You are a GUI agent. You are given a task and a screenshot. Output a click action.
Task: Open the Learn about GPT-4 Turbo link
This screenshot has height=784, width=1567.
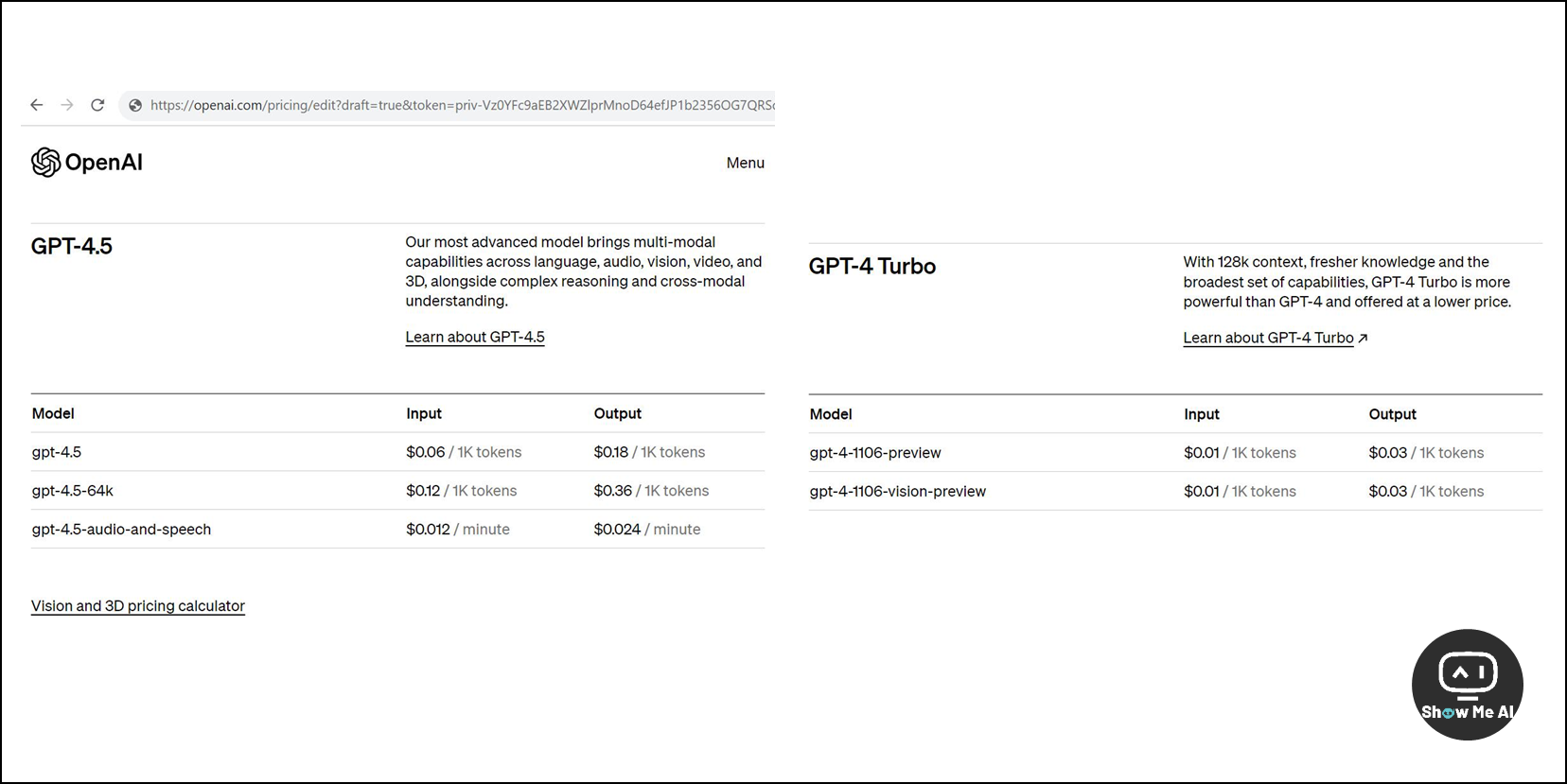tap(1268, 338)
